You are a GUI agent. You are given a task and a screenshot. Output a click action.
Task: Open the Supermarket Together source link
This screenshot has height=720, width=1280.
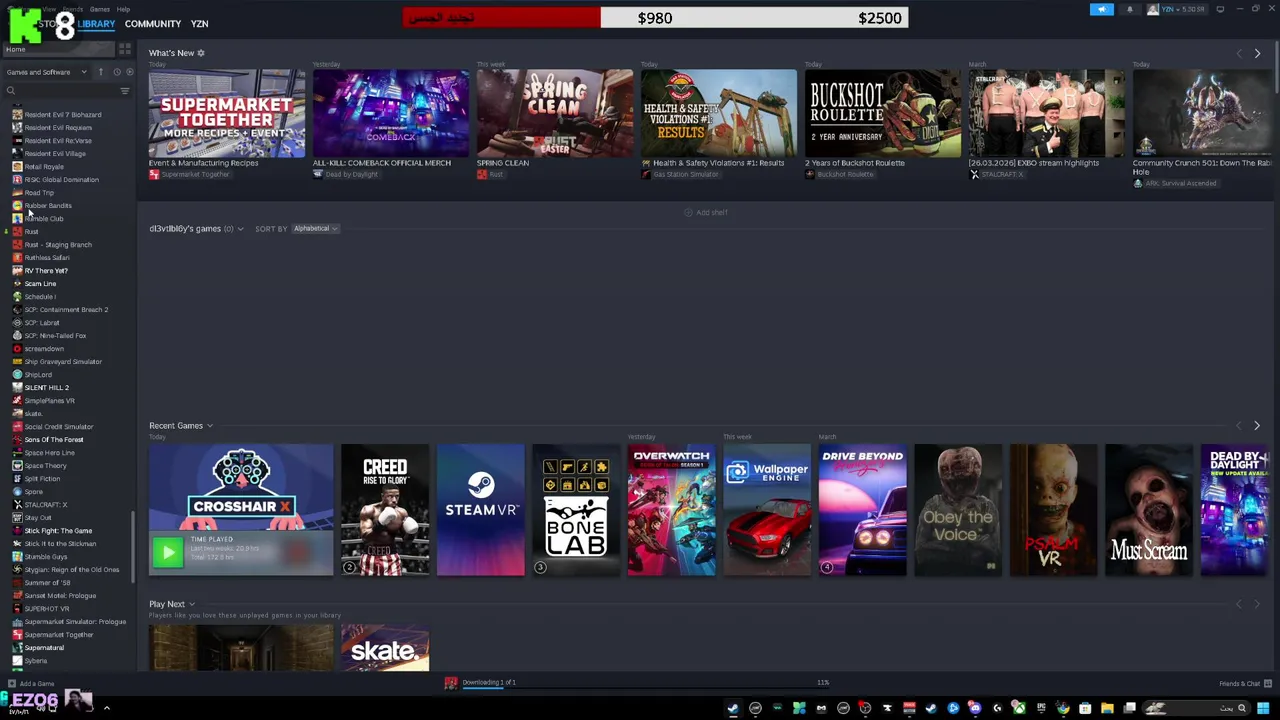(x=195, y=175)
